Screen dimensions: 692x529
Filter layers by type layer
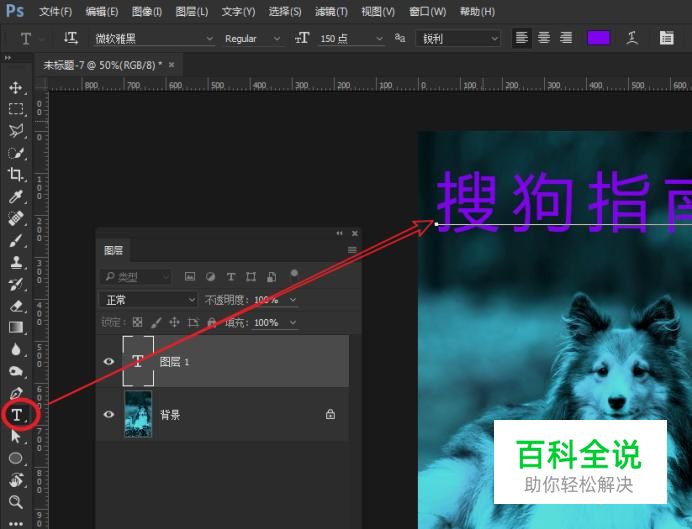(x=230, y=277)
